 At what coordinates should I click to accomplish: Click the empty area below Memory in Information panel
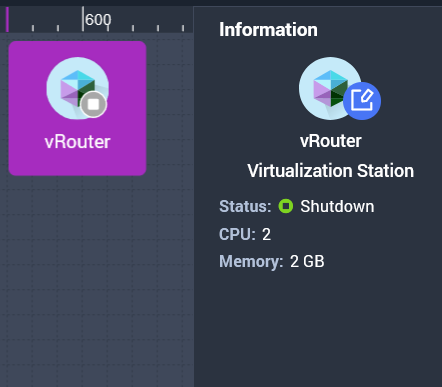pos(318,328)
